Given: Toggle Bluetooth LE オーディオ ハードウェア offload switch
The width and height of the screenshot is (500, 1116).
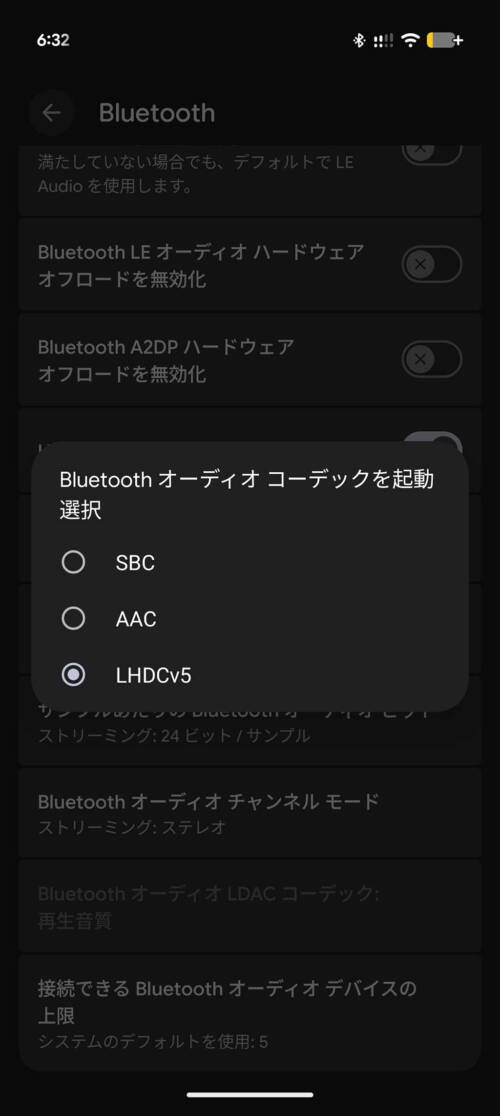Looking at the screenshot, I should coord(432,264).
